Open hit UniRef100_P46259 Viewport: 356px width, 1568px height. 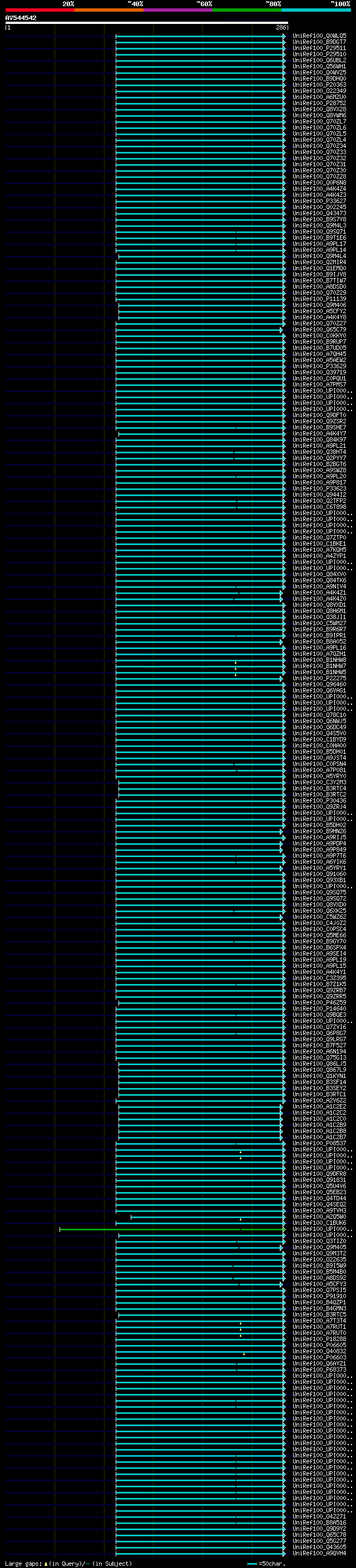(319, 1002)
